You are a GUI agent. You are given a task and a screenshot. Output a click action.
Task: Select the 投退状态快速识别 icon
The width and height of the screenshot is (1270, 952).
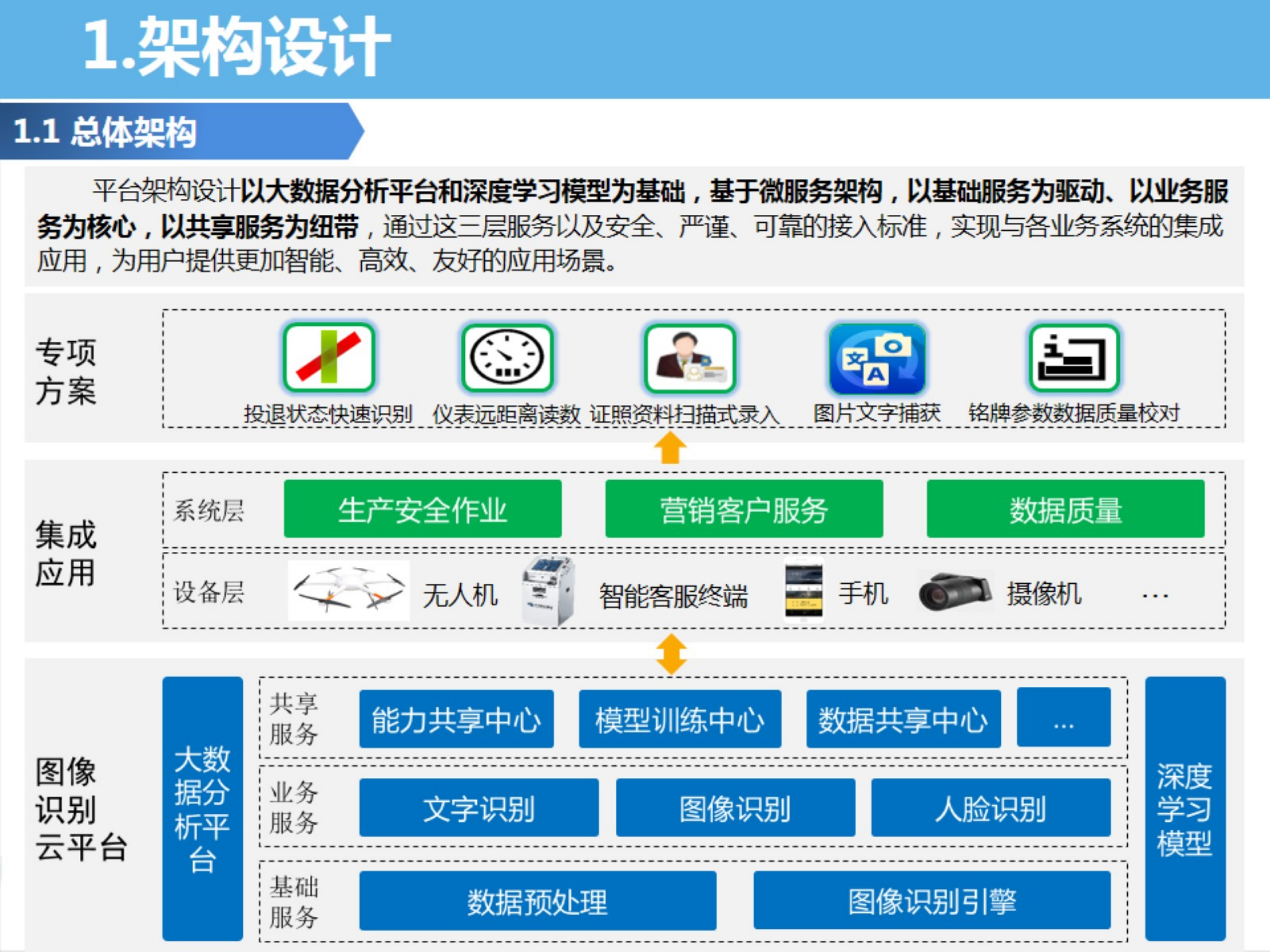click(329, 357)
